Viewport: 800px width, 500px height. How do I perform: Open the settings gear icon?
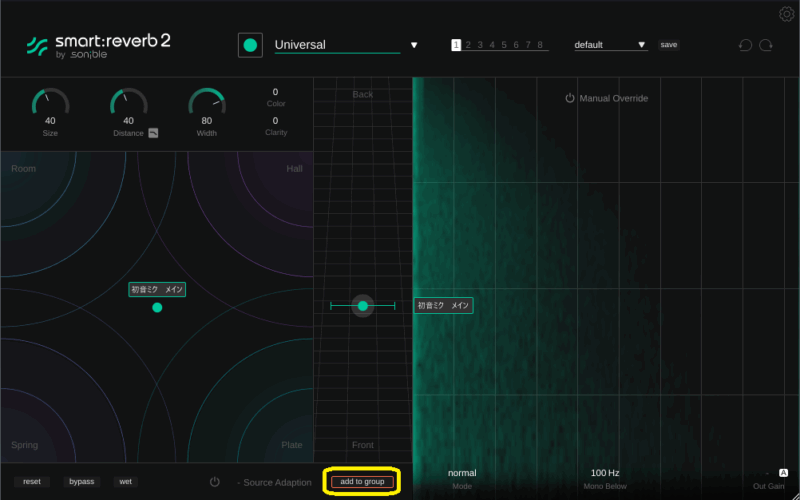coord(786,14)
